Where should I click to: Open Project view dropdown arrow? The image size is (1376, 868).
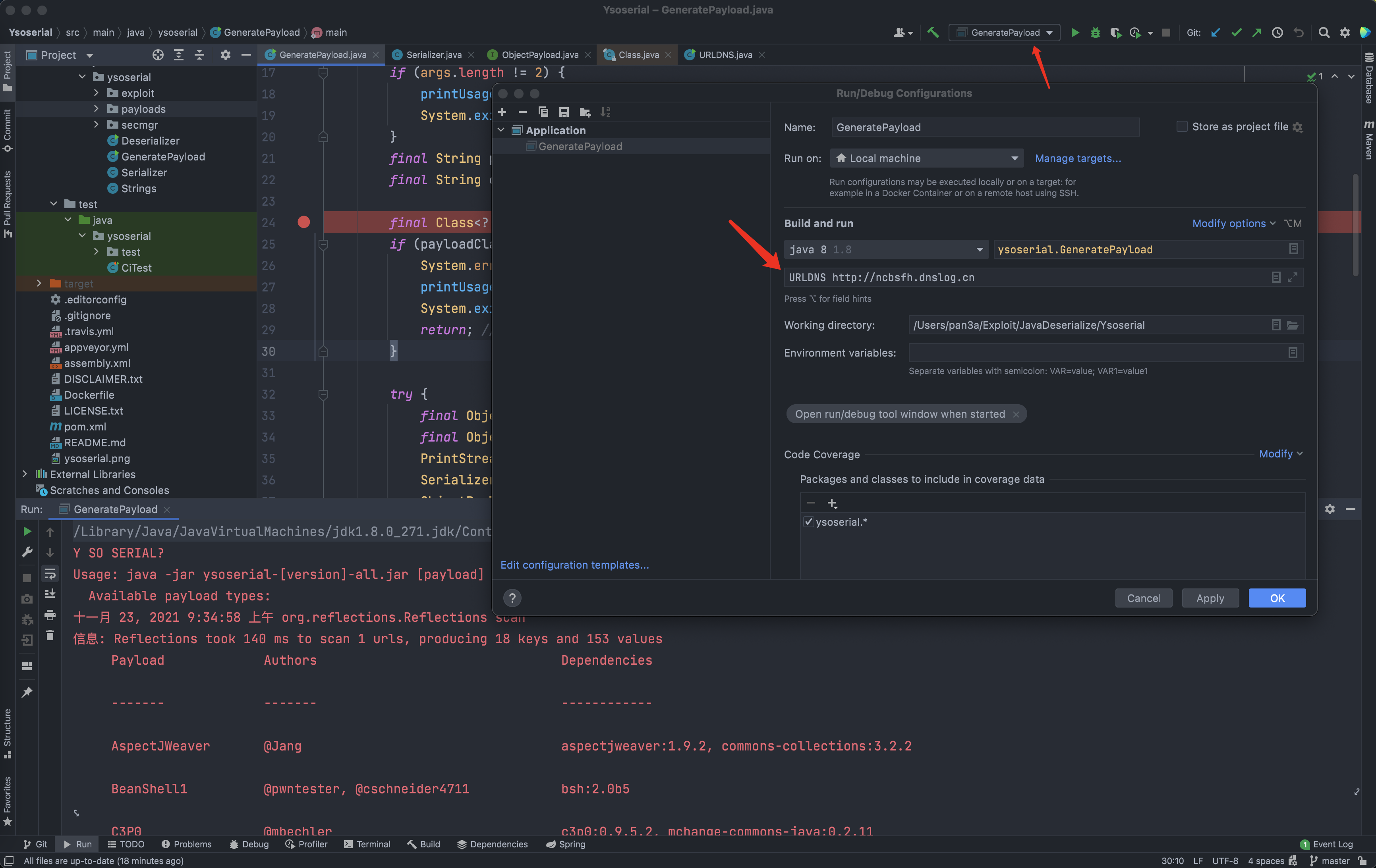pos(90,56)
